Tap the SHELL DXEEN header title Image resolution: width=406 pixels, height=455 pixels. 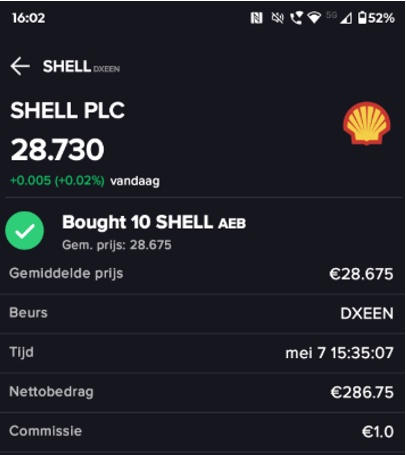click(81, 66)
